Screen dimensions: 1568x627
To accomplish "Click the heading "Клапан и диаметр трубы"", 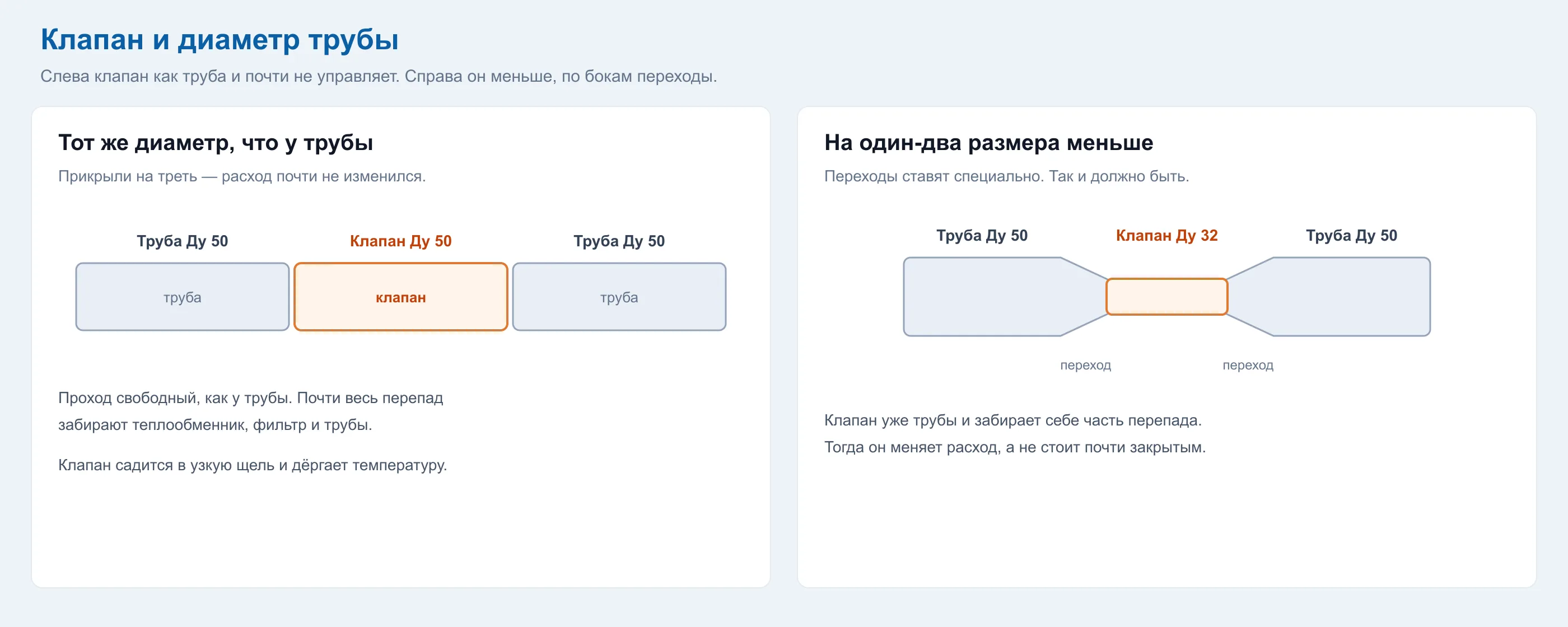I will pyautogui.click(x=219, y=40).
